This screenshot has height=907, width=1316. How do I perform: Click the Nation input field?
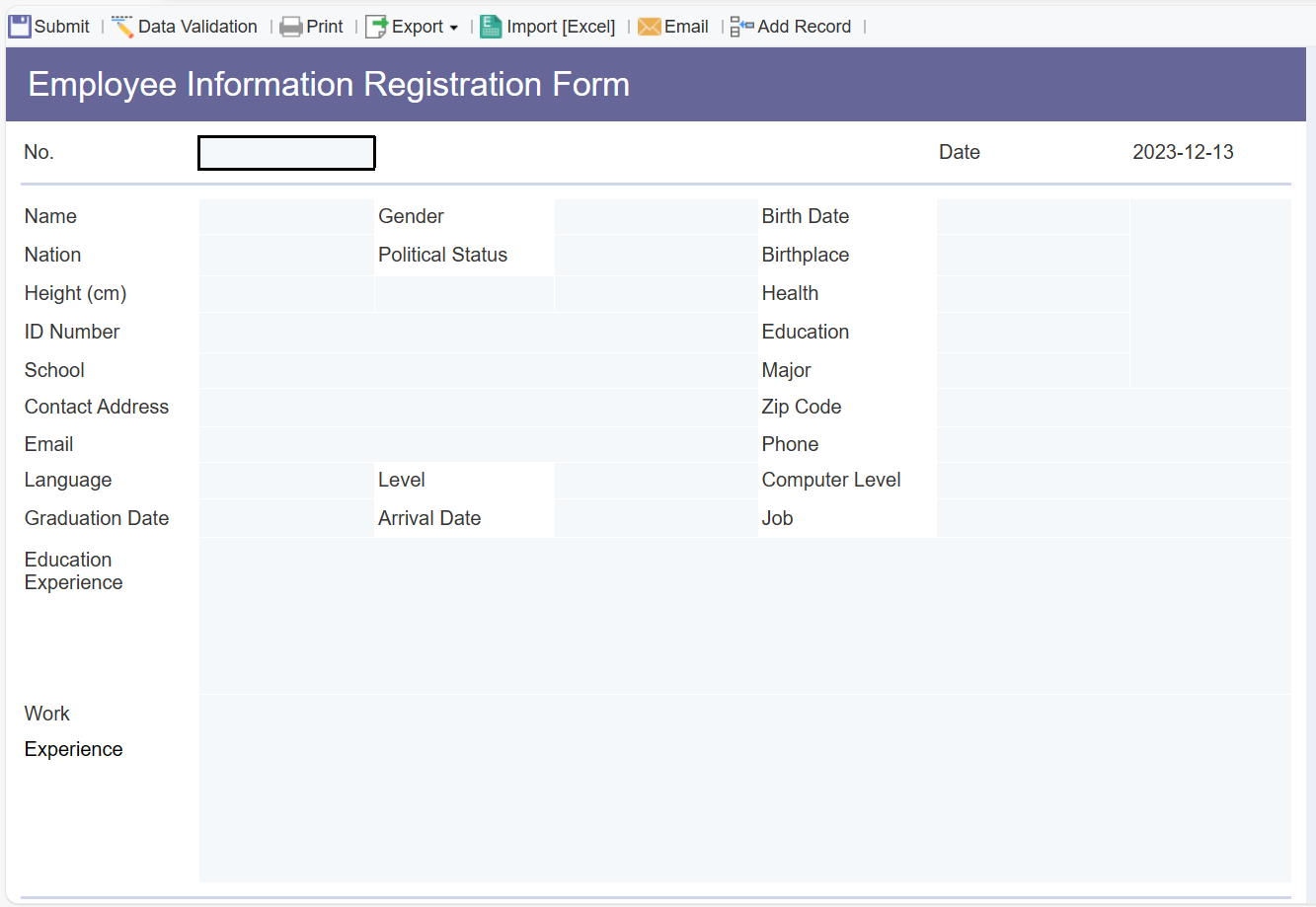click(286, 255)
